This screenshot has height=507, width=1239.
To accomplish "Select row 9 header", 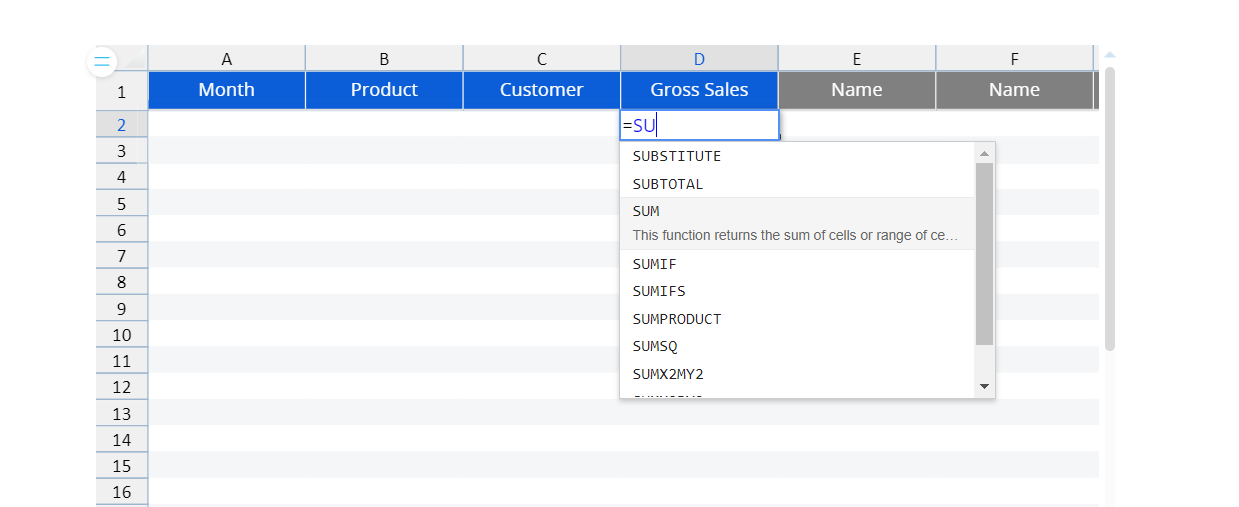I will [122, 308].
